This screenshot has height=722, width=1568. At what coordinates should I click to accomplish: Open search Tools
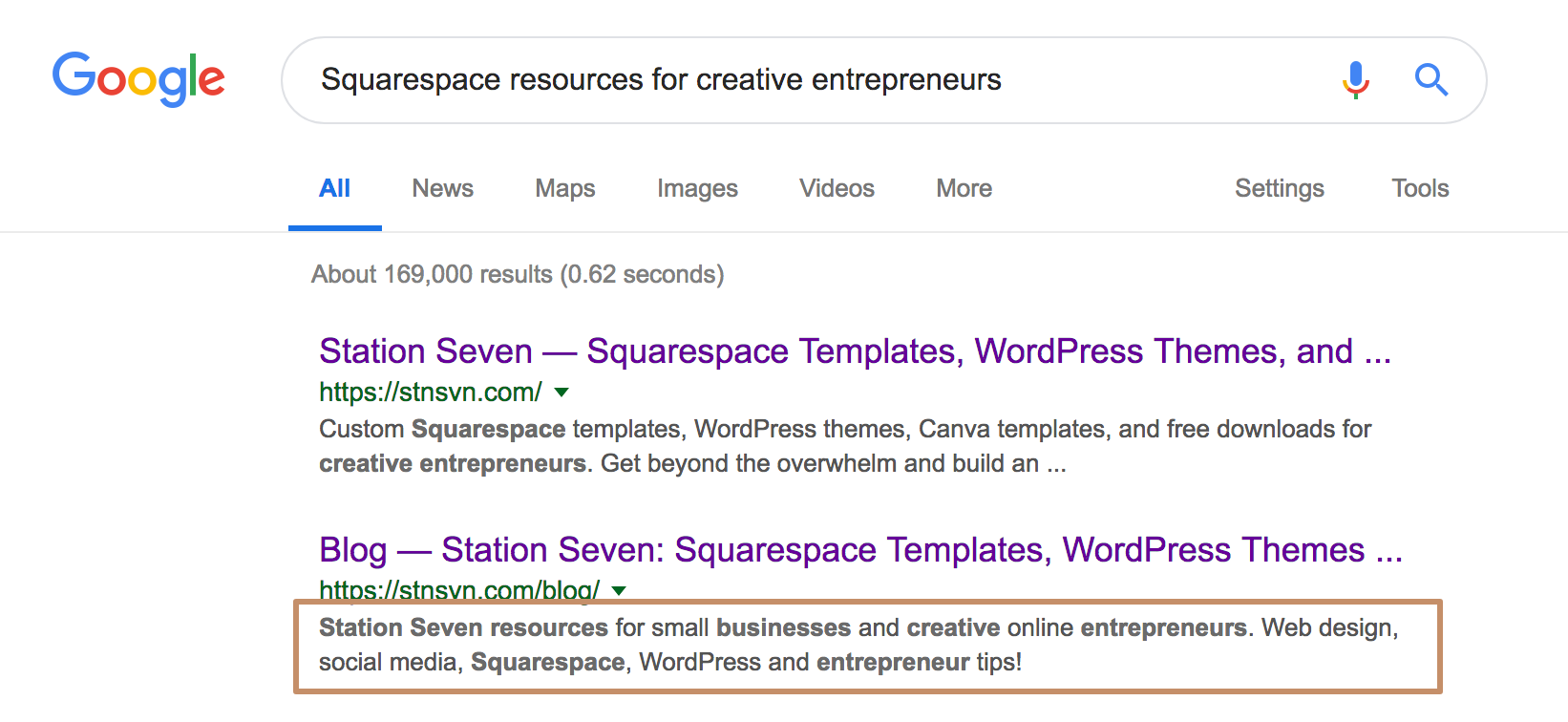tap(1420, 188)
